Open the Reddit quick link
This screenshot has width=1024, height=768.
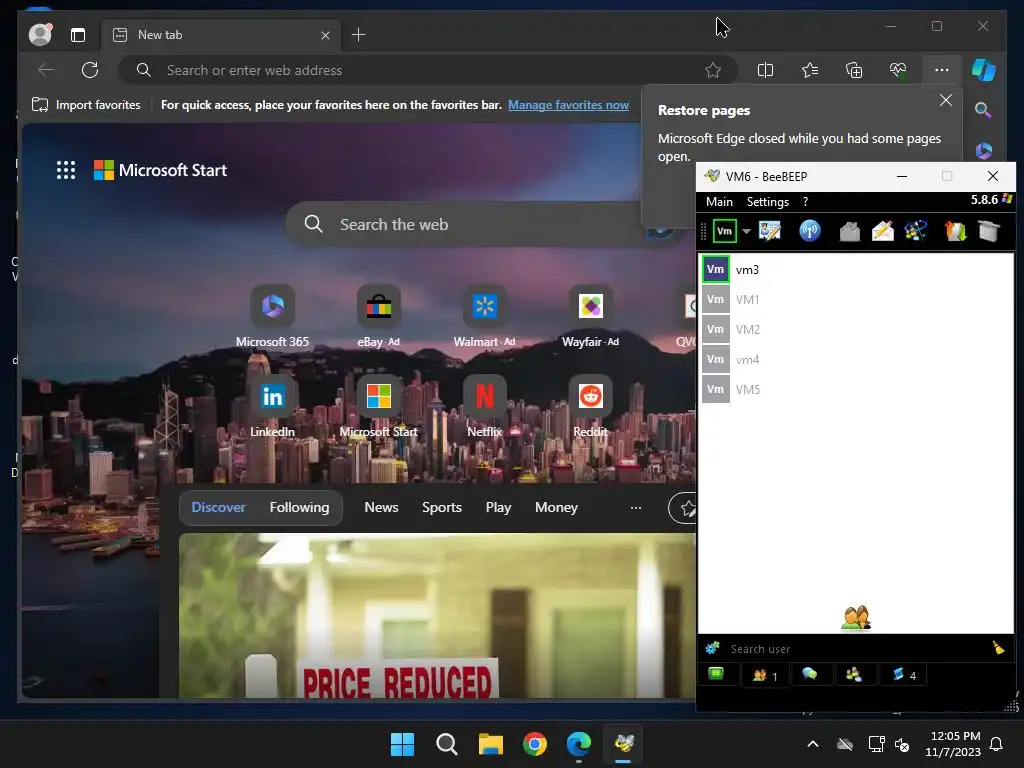click(x=590, y=407)
